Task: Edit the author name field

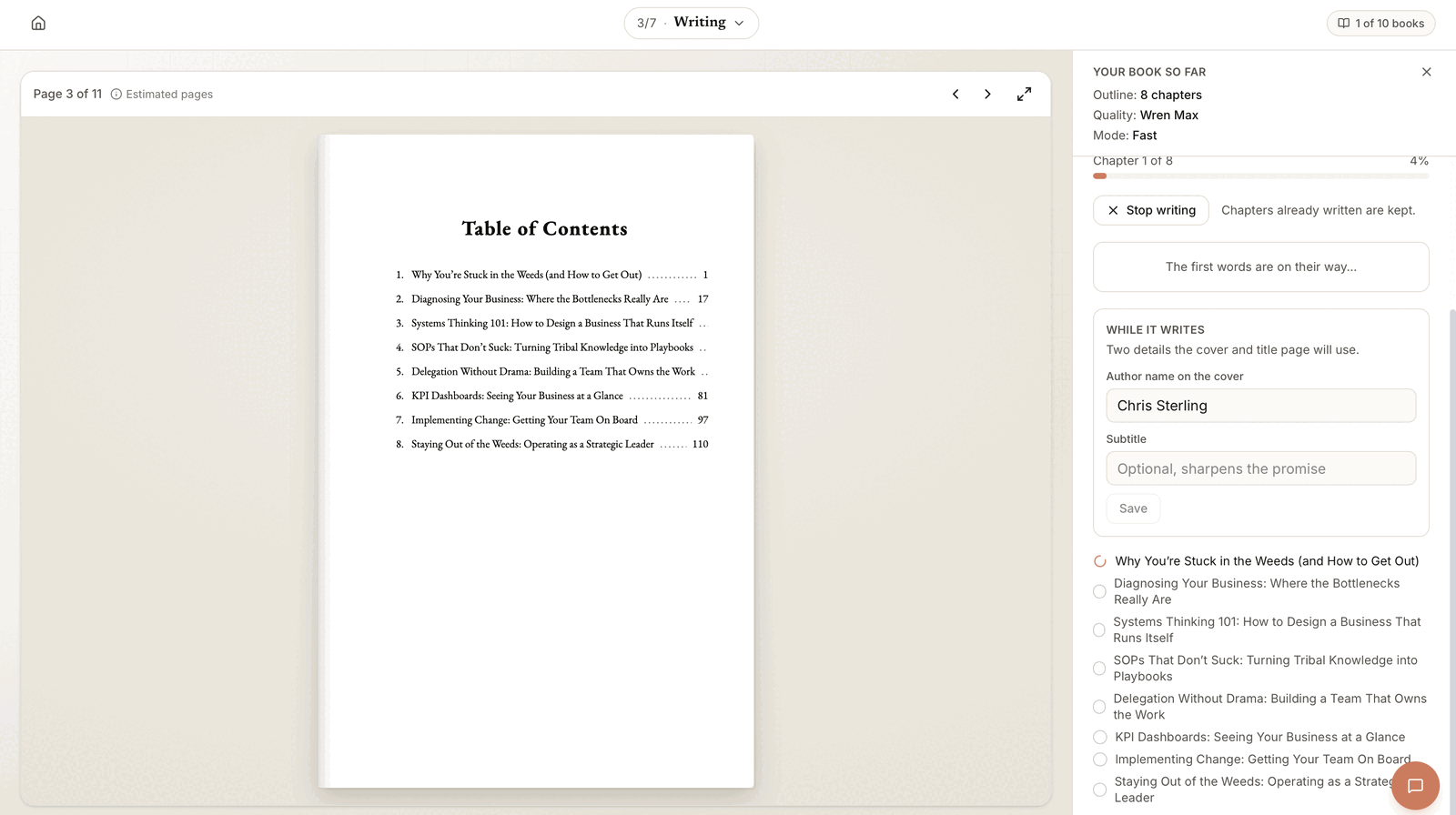Action: pyautogui.click(x=1261, y=406)
